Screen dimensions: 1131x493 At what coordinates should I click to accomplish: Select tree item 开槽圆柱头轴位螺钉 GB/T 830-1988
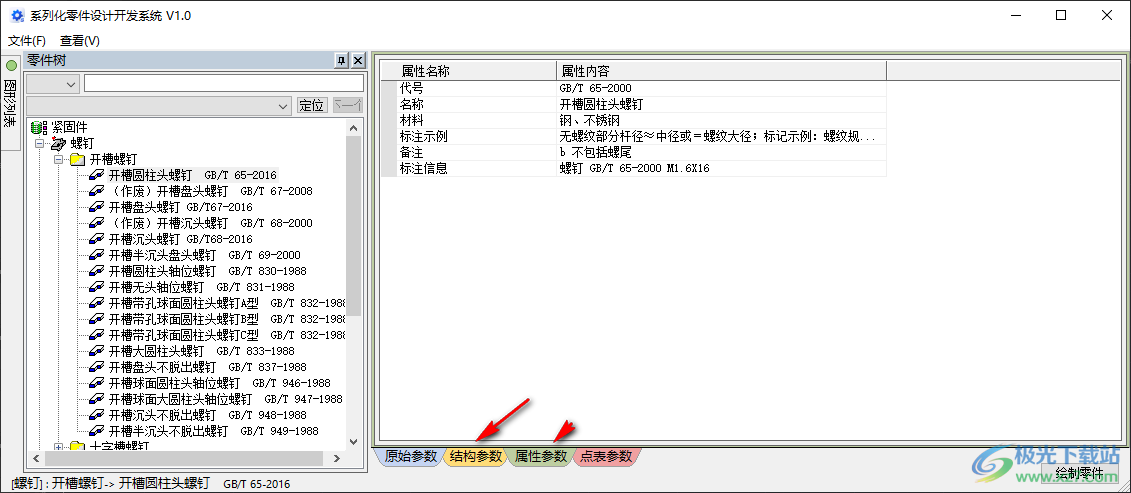[207, 271]
